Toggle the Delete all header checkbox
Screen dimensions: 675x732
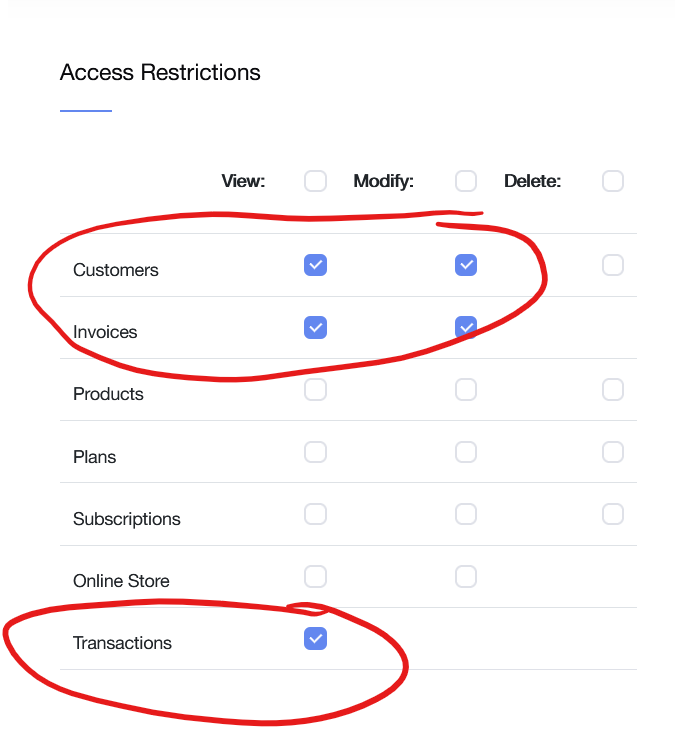pyautogui.click(x=613, y=181)
